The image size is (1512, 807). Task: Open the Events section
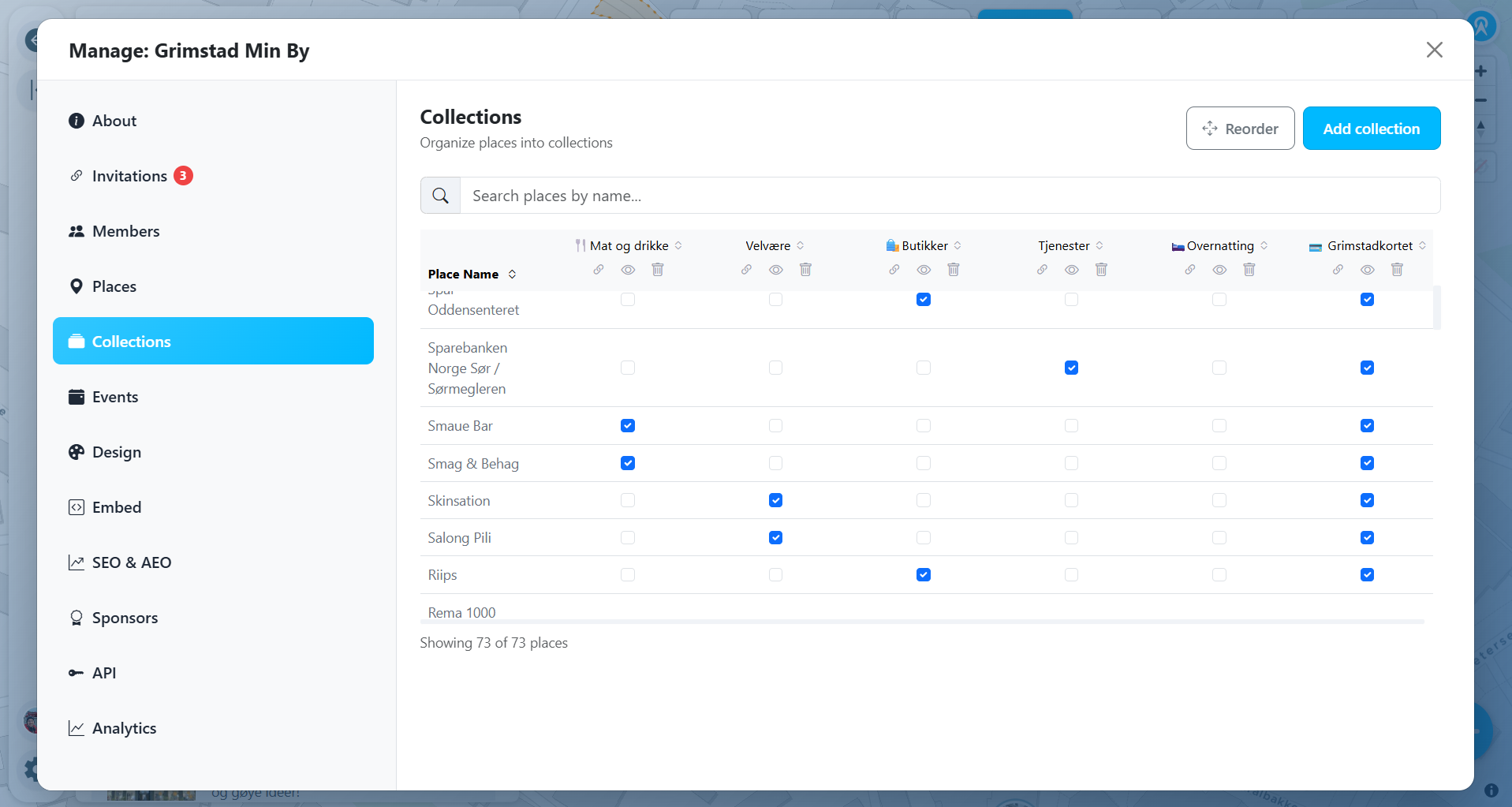213,397
